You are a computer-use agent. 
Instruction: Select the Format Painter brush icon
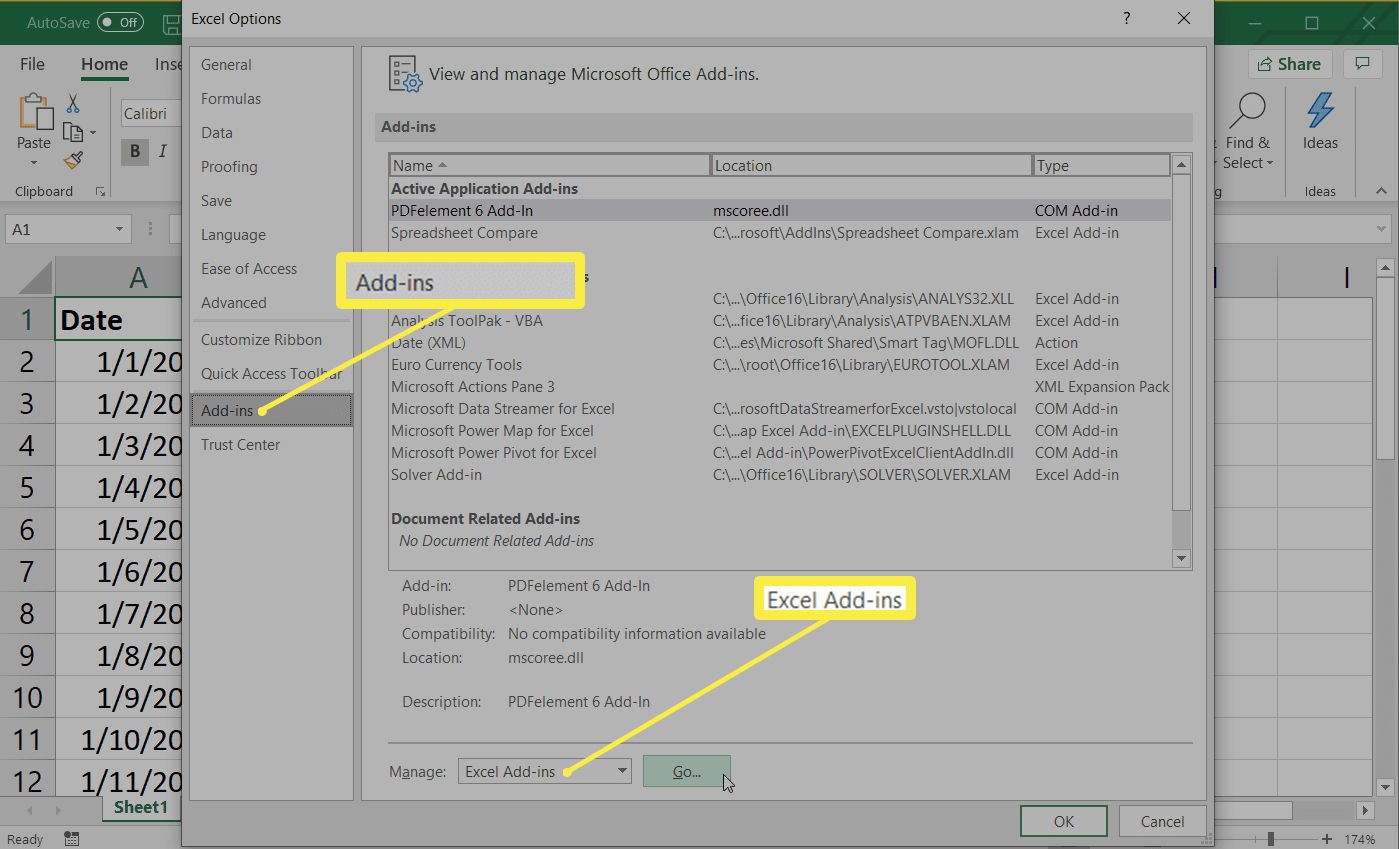[73, 160]
